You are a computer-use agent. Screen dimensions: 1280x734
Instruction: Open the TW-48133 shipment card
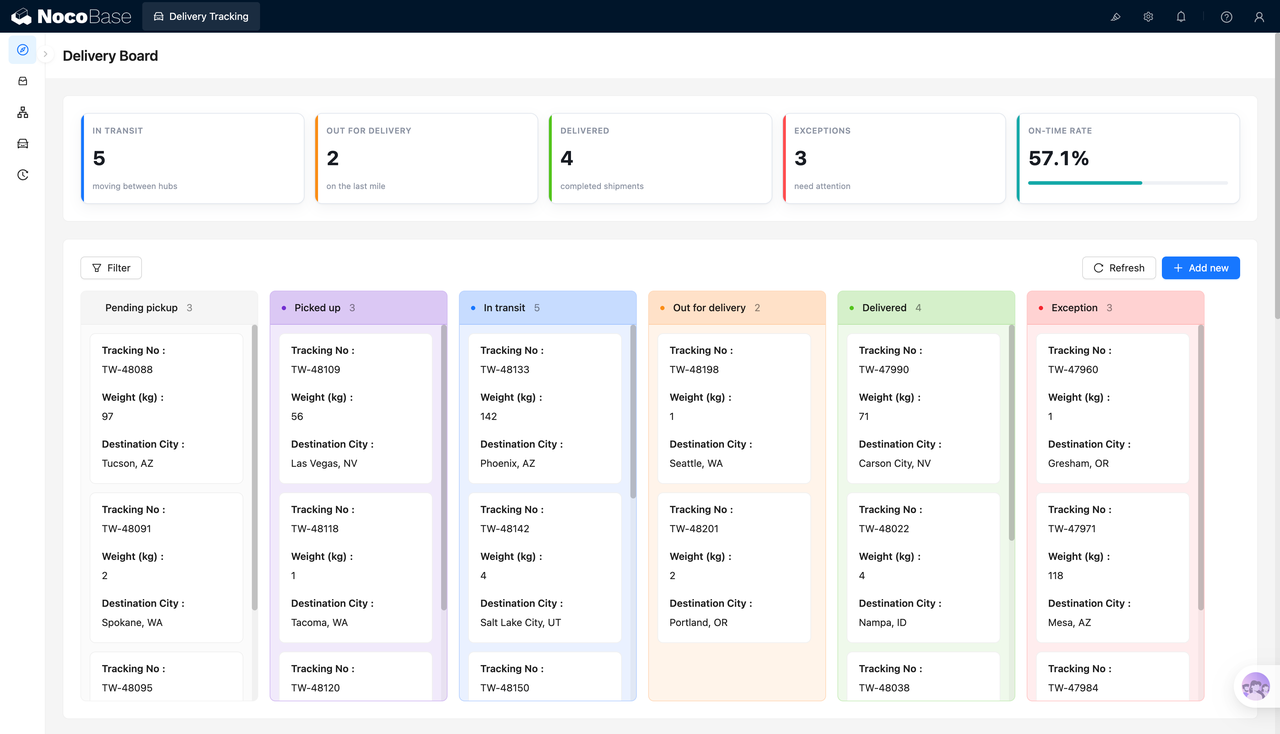coord(545,408)
